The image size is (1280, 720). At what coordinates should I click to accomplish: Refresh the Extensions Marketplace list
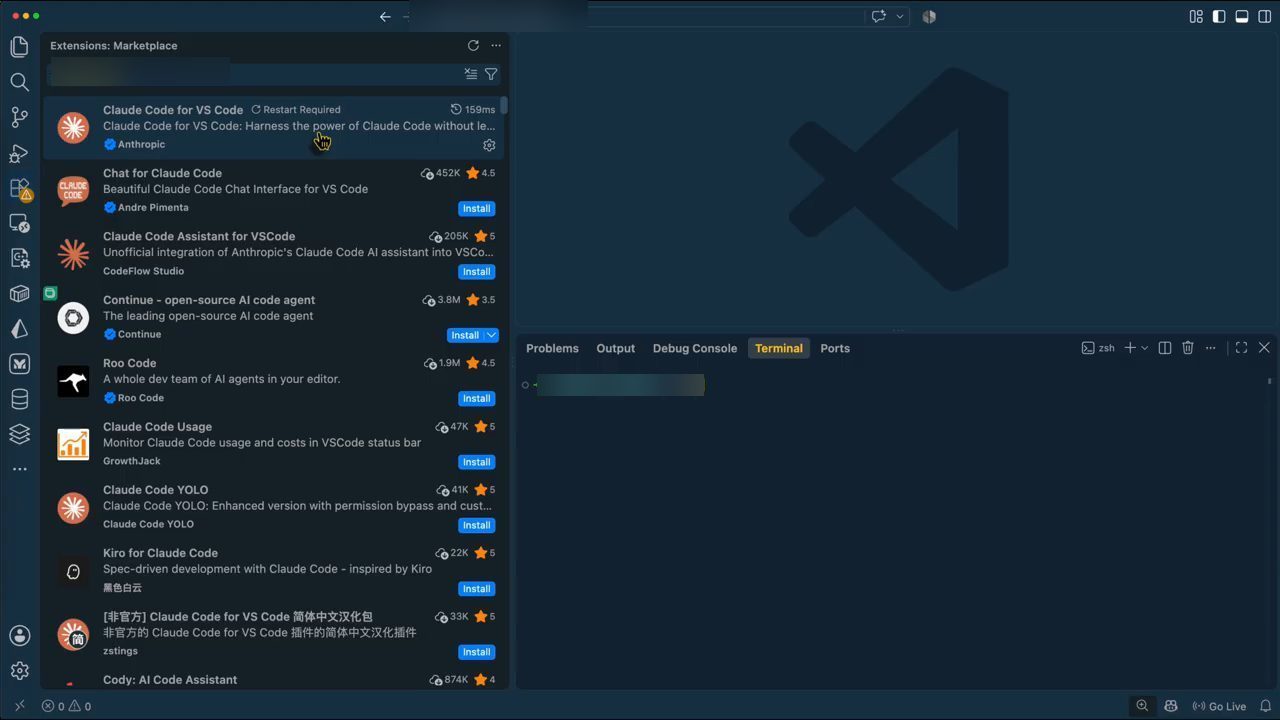[473, 46]
